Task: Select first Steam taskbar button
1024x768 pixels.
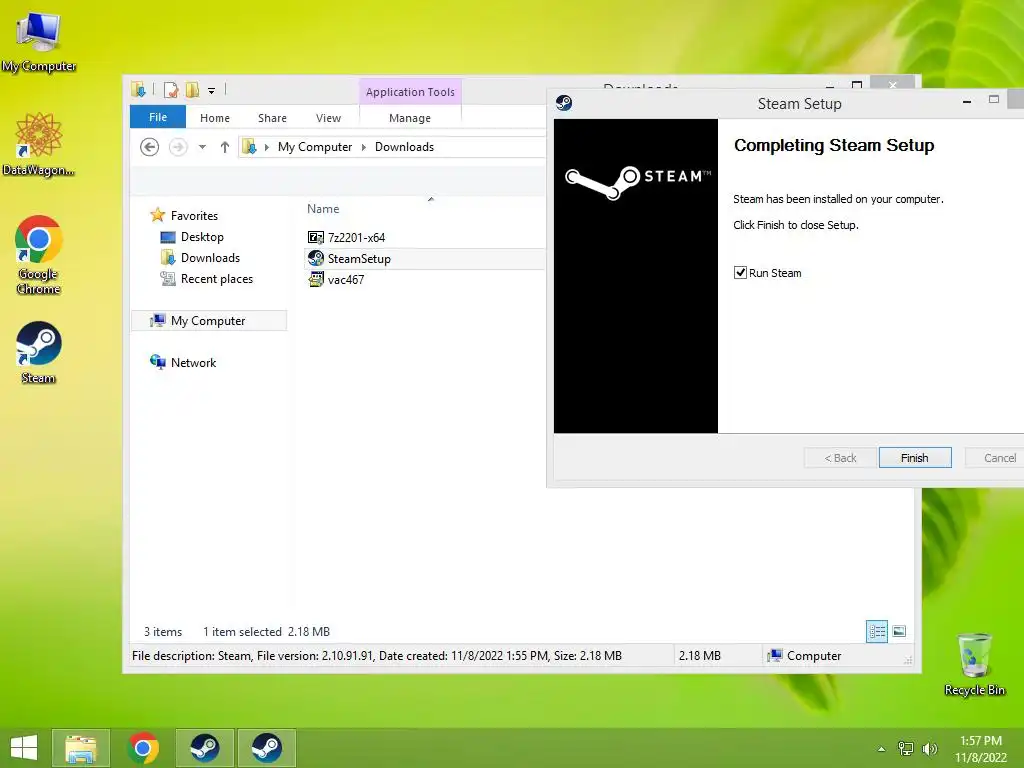Action: [x=204, y=748]
